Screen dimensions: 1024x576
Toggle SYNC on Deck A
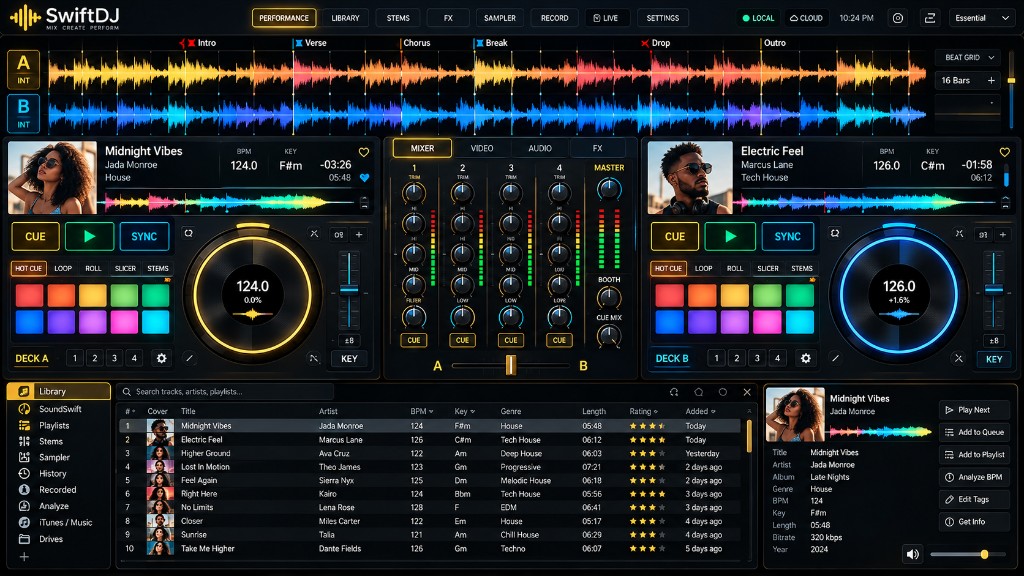pos(144,236)
